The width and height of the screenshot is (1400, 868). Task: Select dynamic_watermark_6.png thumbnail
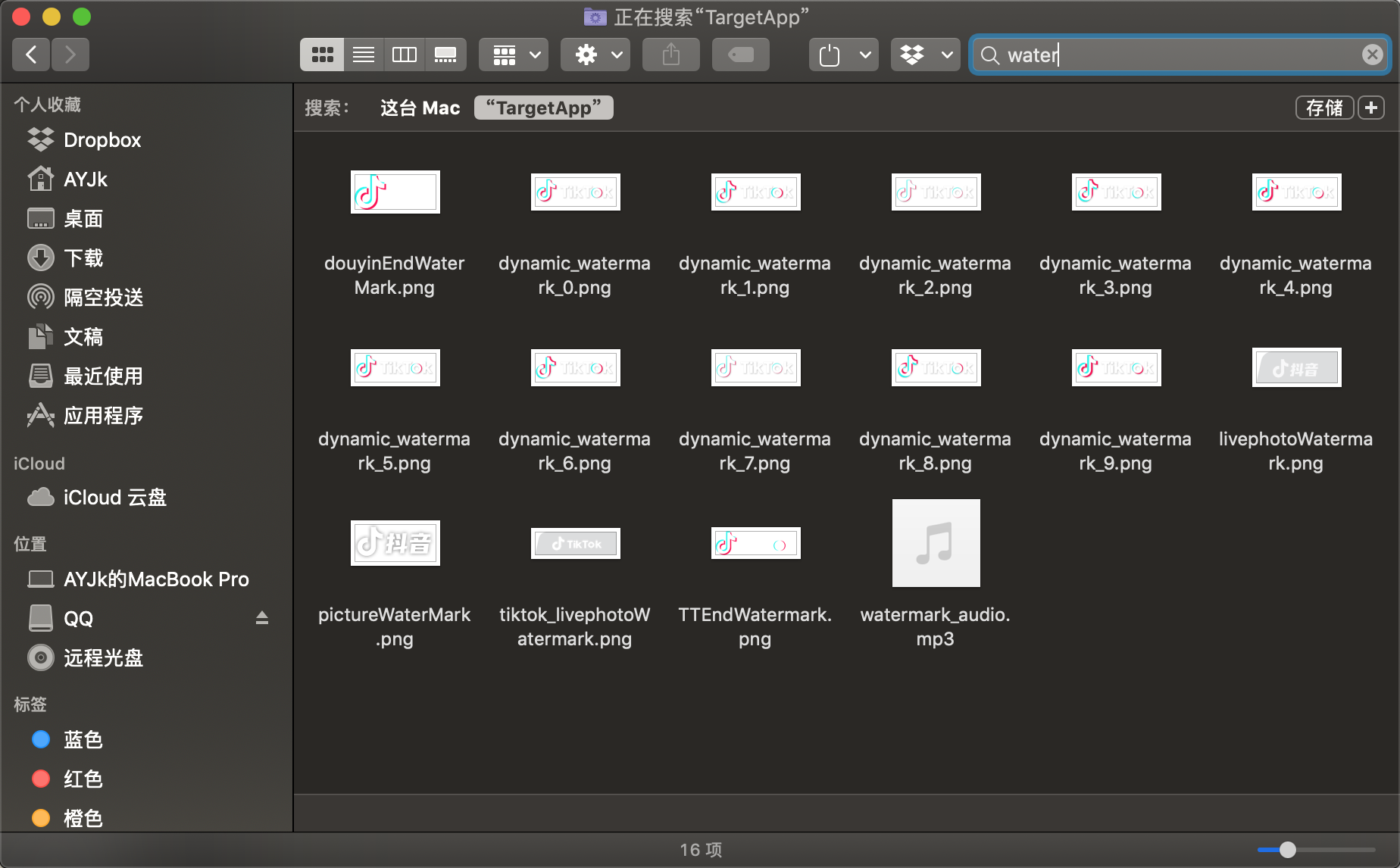(x=575, y=367)
